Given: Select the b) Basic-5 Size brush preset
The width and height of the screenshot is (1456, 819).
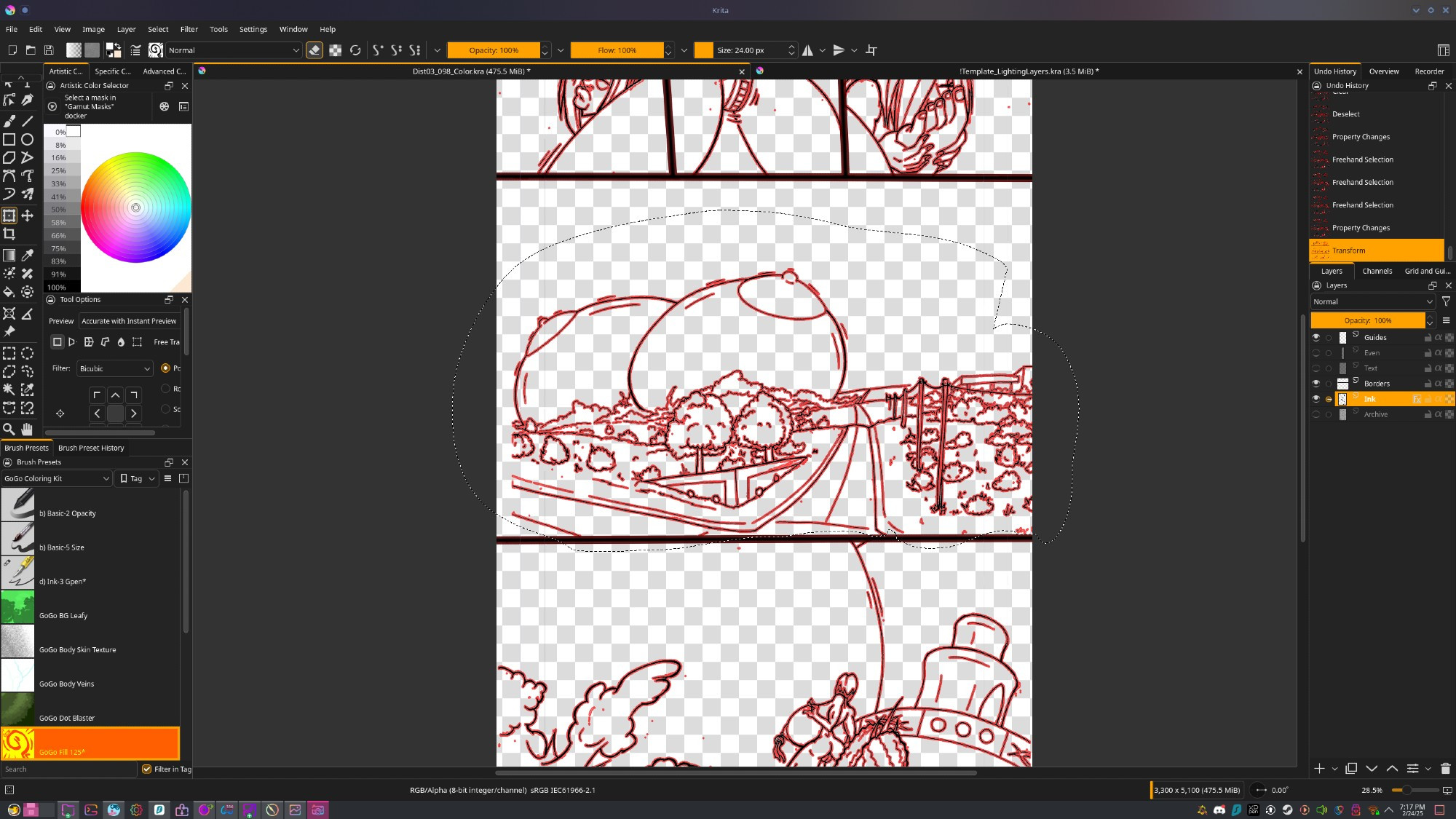Looking at the screenshot, I should (x=90, y=539).
